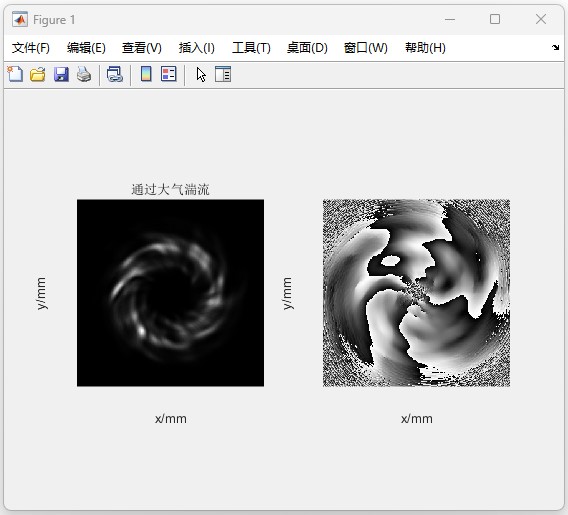Print the figure using the printer icon
Viewport: 568px width, 515px height.
pyautogui.click(x=84, y=74)
